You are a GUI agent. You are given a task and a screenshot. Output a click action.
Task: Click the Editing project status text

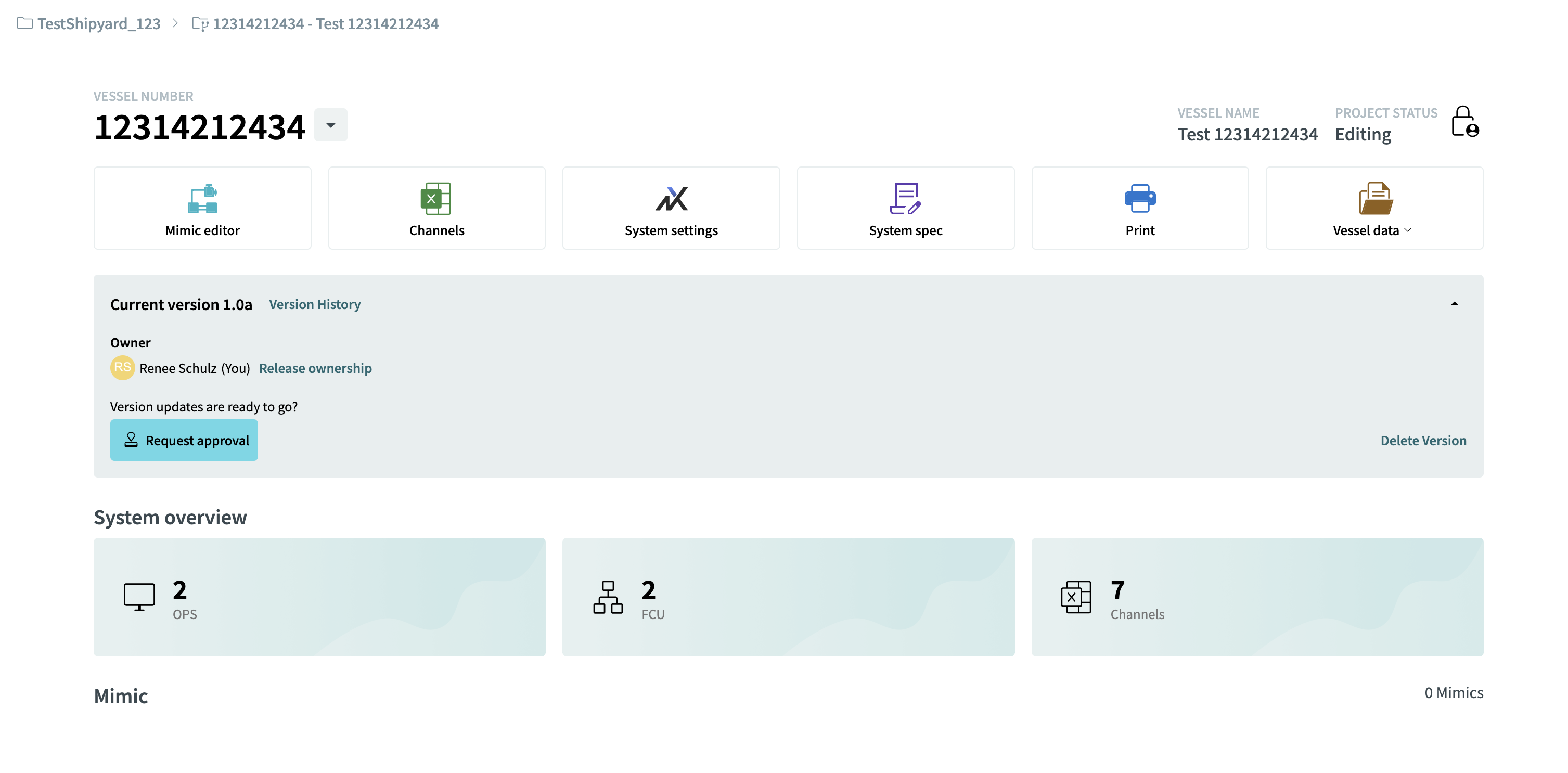click(1363, 134)
